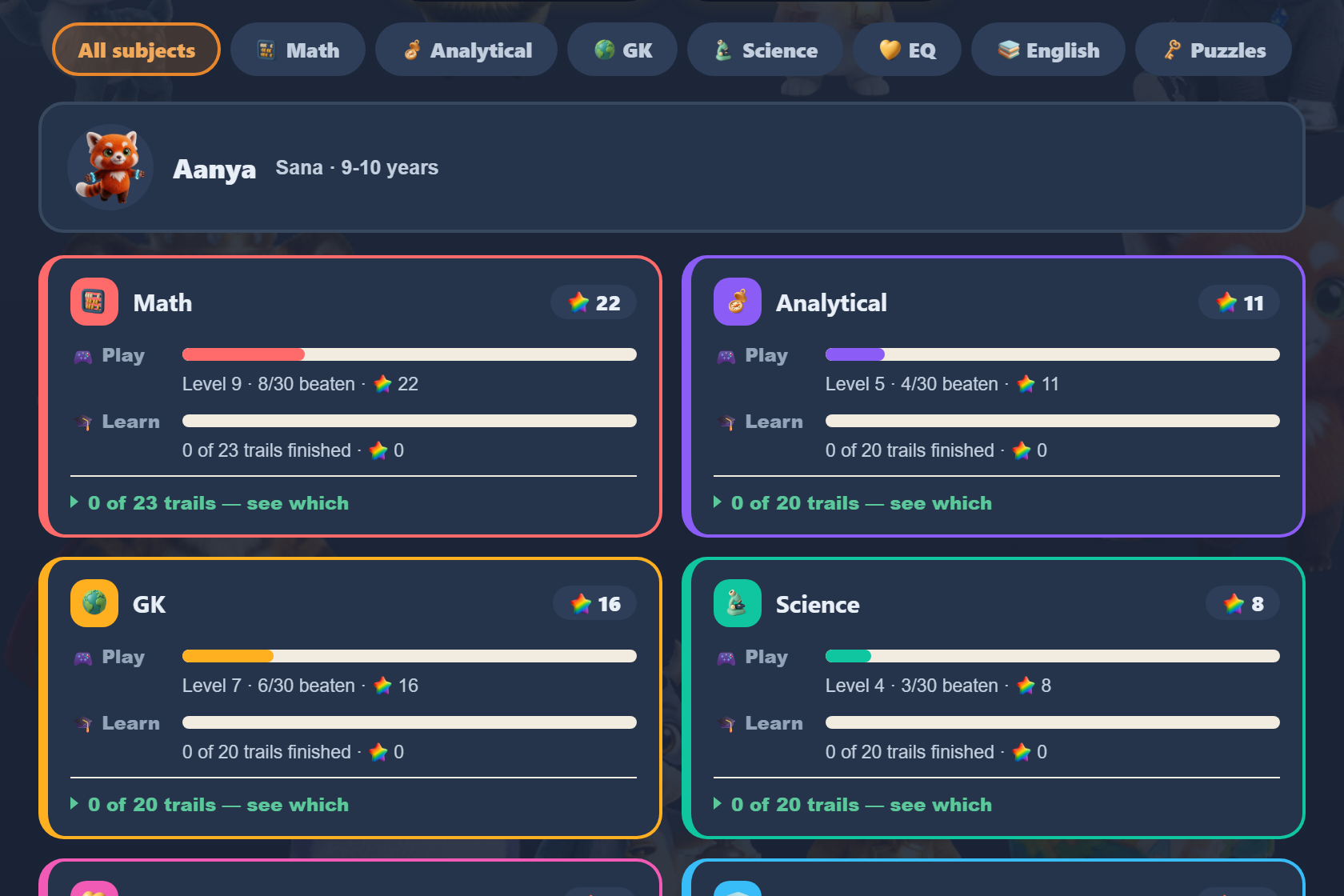Click the graduation cap icon beside Analytical Learn
Viewport: 1344px width, 896px height.
coord(726,422)
